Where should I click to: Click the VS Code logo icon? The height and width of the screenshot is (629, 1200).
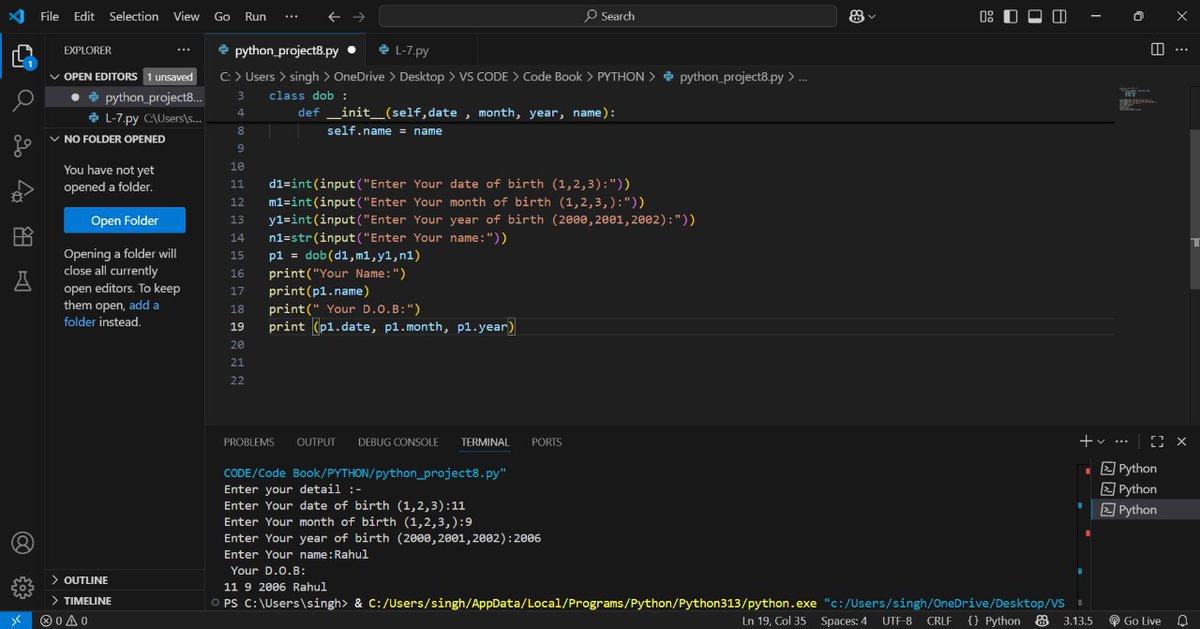tap(16, 16)
